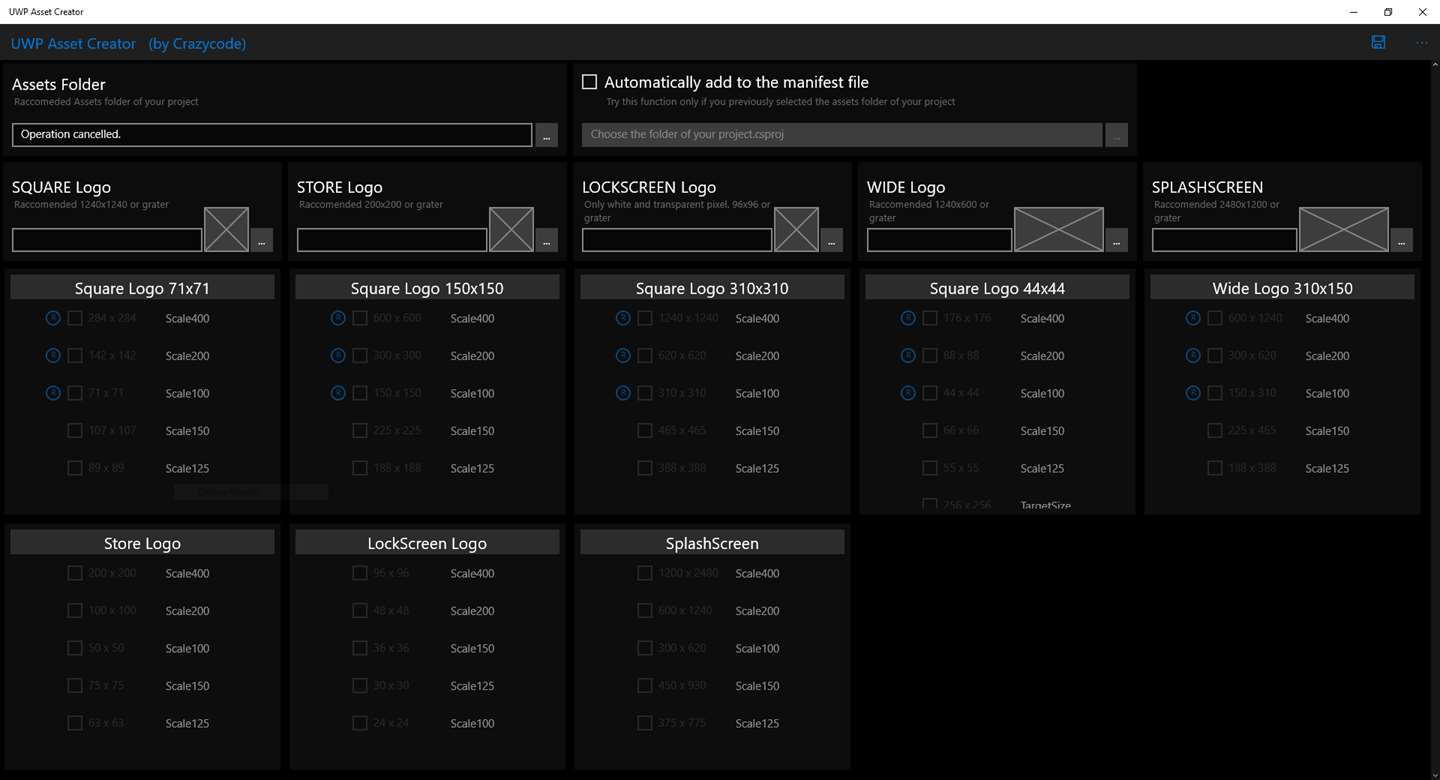Click the WIDE Logo path field
The image size is (1440, 780).
tap(939, 240)
